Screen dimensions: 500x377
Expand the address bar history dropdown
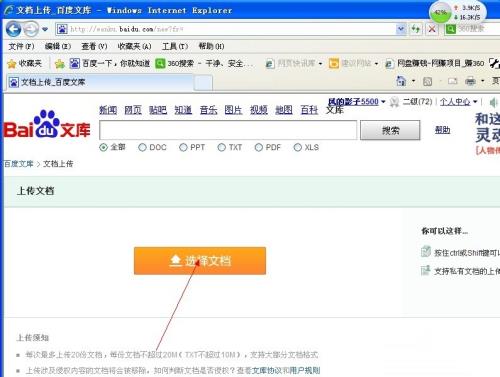401,29
